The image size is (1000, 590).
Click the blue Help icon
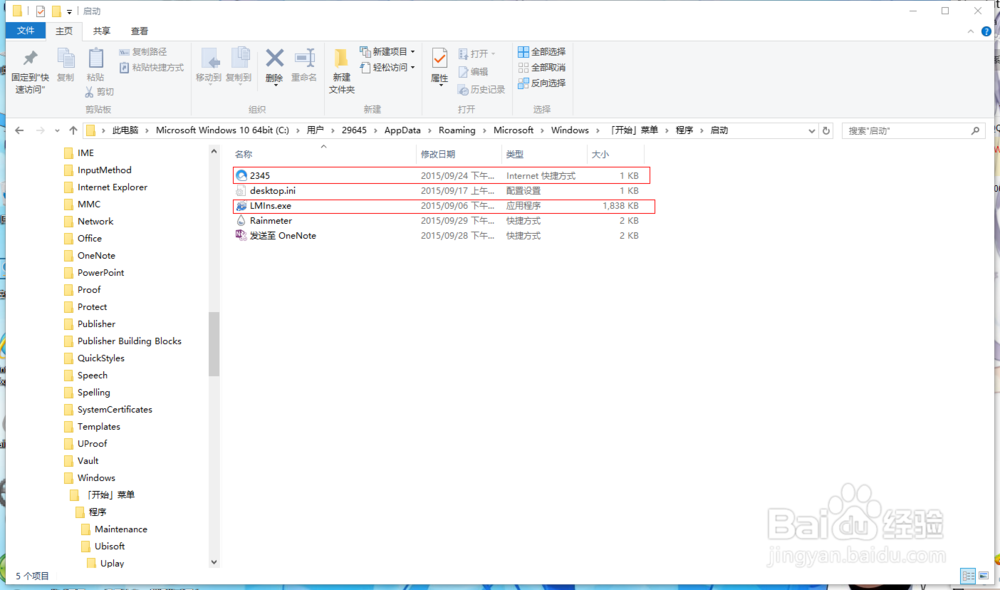(x=987, y=31)
